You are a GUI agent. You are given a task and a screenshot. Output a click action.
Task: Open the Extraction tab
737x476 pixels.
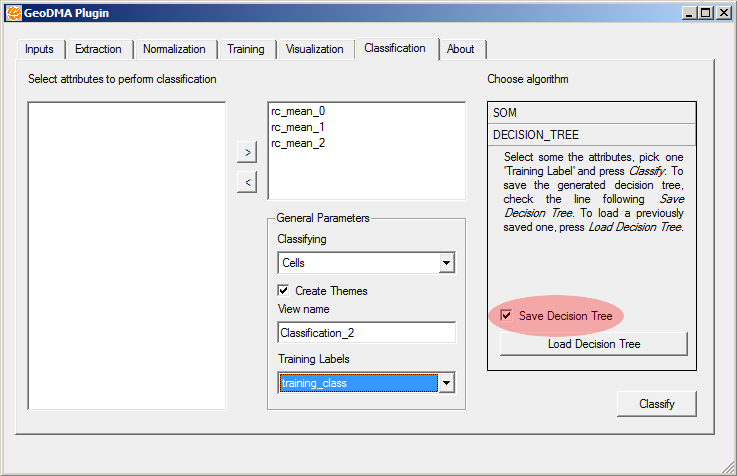click(98, 49)
